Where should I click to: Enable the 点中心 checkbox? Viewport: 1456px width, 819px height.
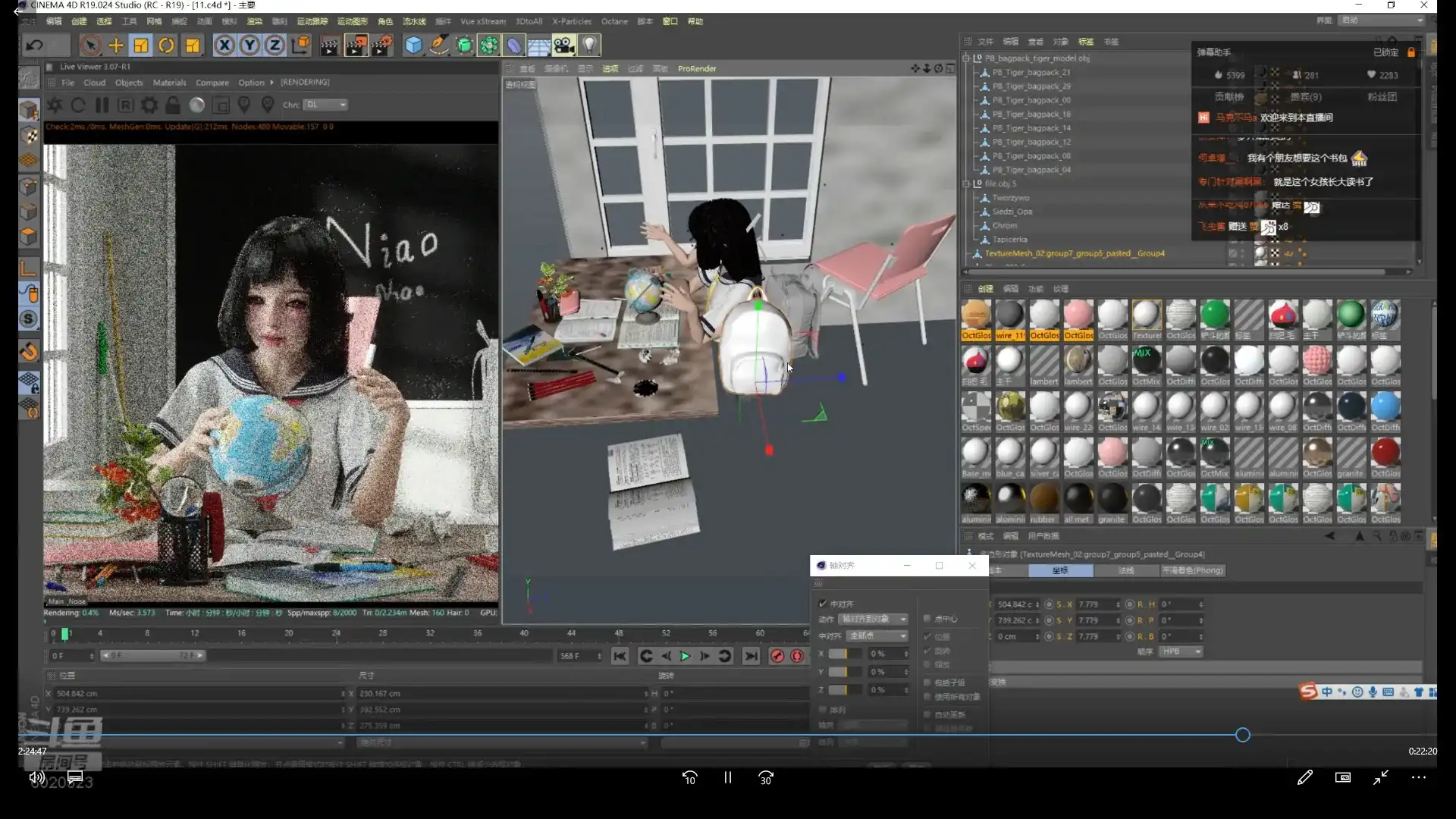click(x=927, y=619)
